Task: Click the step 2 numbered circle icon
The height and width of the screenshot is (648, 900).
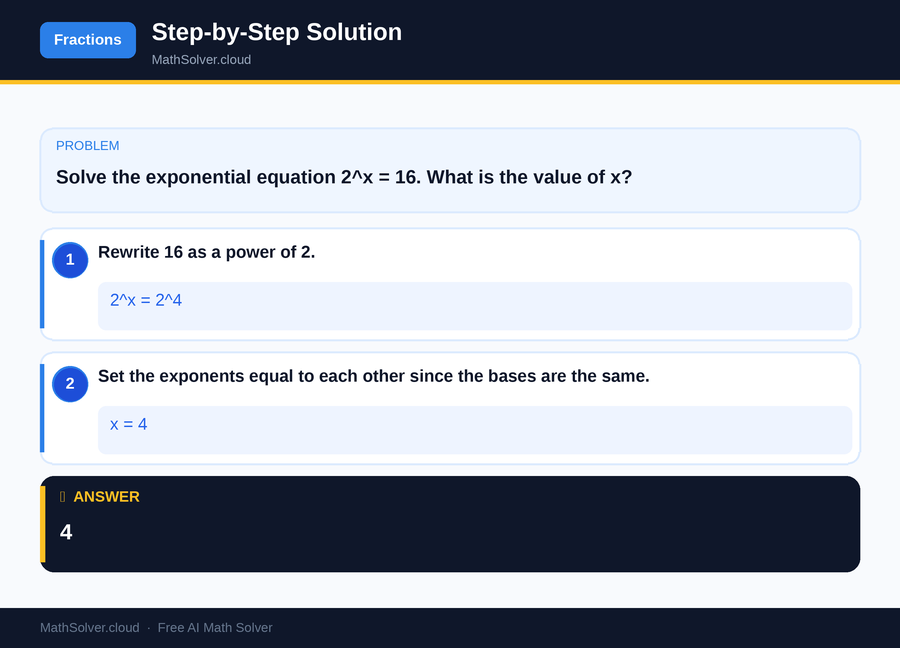Action: pos(70,384)
